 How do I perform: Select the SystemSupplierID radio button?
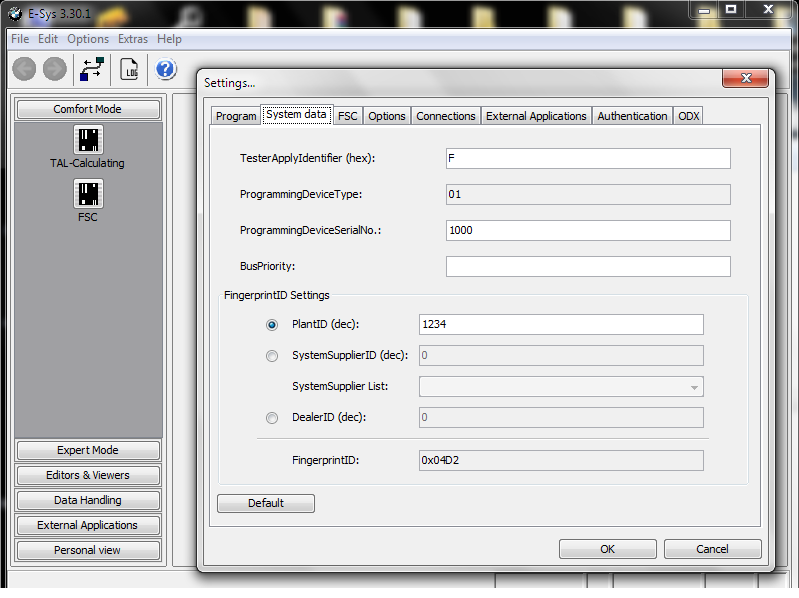click(272, 356)
